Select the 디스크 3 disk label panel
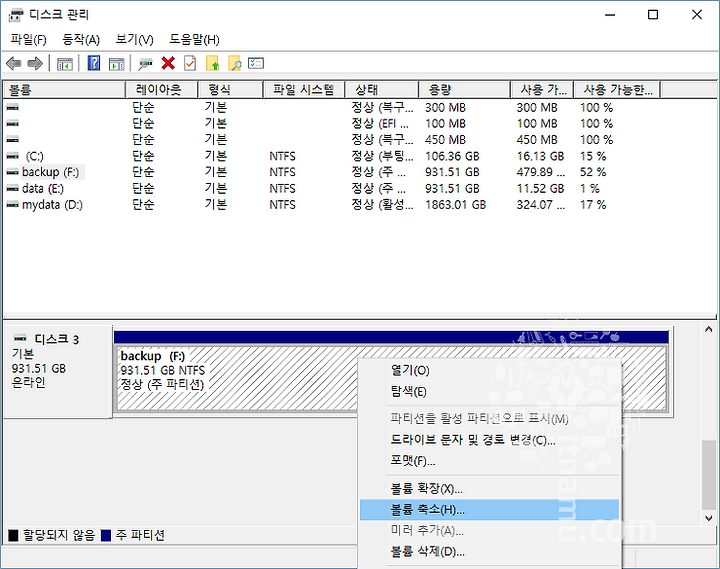Viewport: 720px width, 569px height. point(57,372)
